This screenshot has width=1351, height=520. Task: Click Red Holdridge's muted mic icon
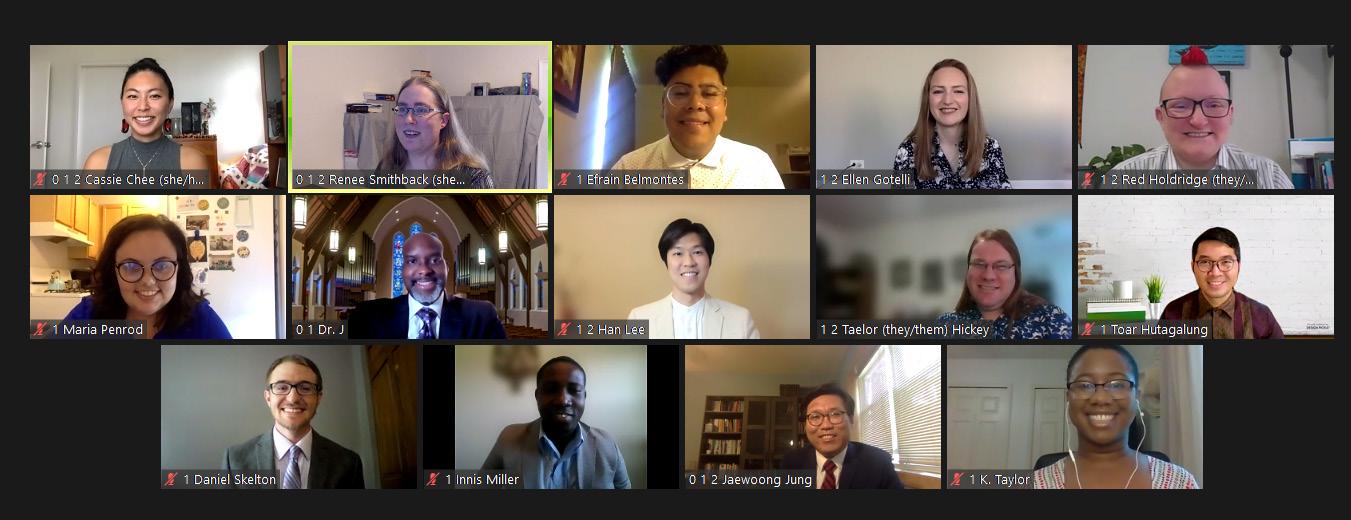pyautogui.click(x=1088, y=180)
